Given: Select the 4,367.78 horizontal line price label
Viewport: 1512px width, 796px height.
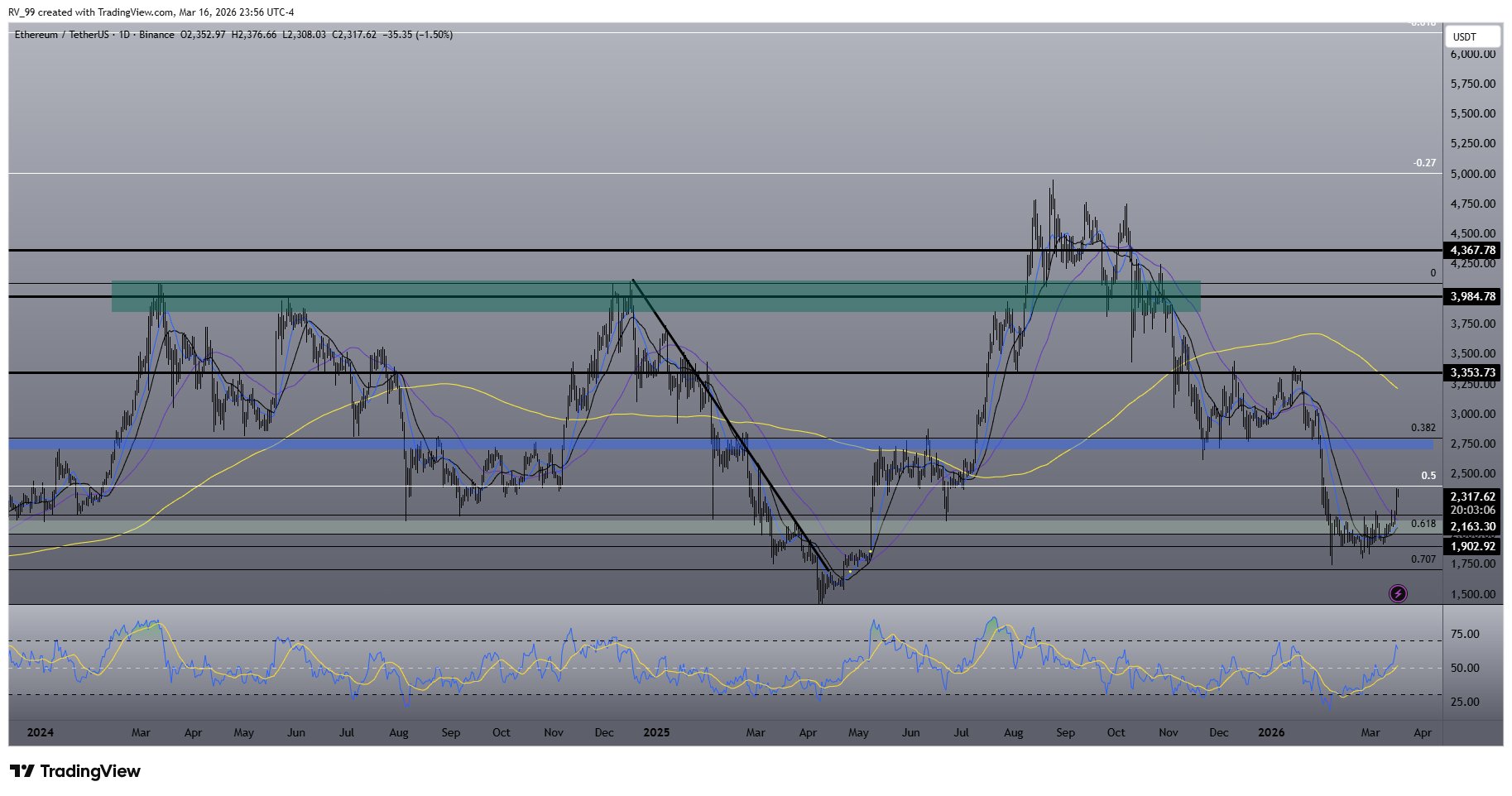Looking at the screenshot, I should point(1473,250).
